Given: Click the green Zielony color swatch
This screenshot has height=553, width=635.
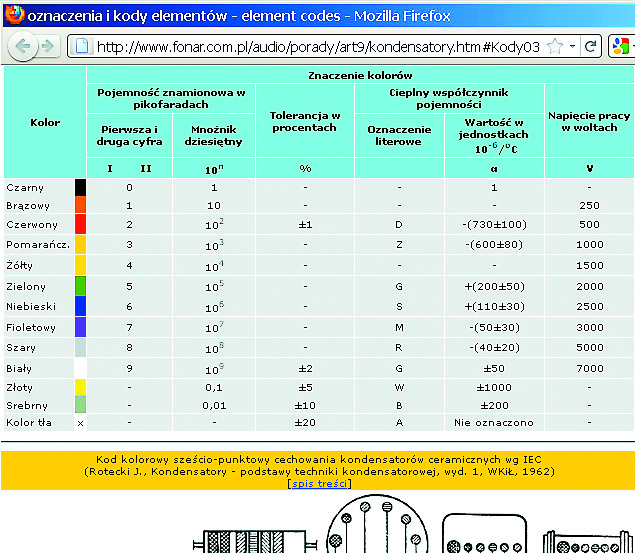Looking at the screenshot, I should coord(80,286).
